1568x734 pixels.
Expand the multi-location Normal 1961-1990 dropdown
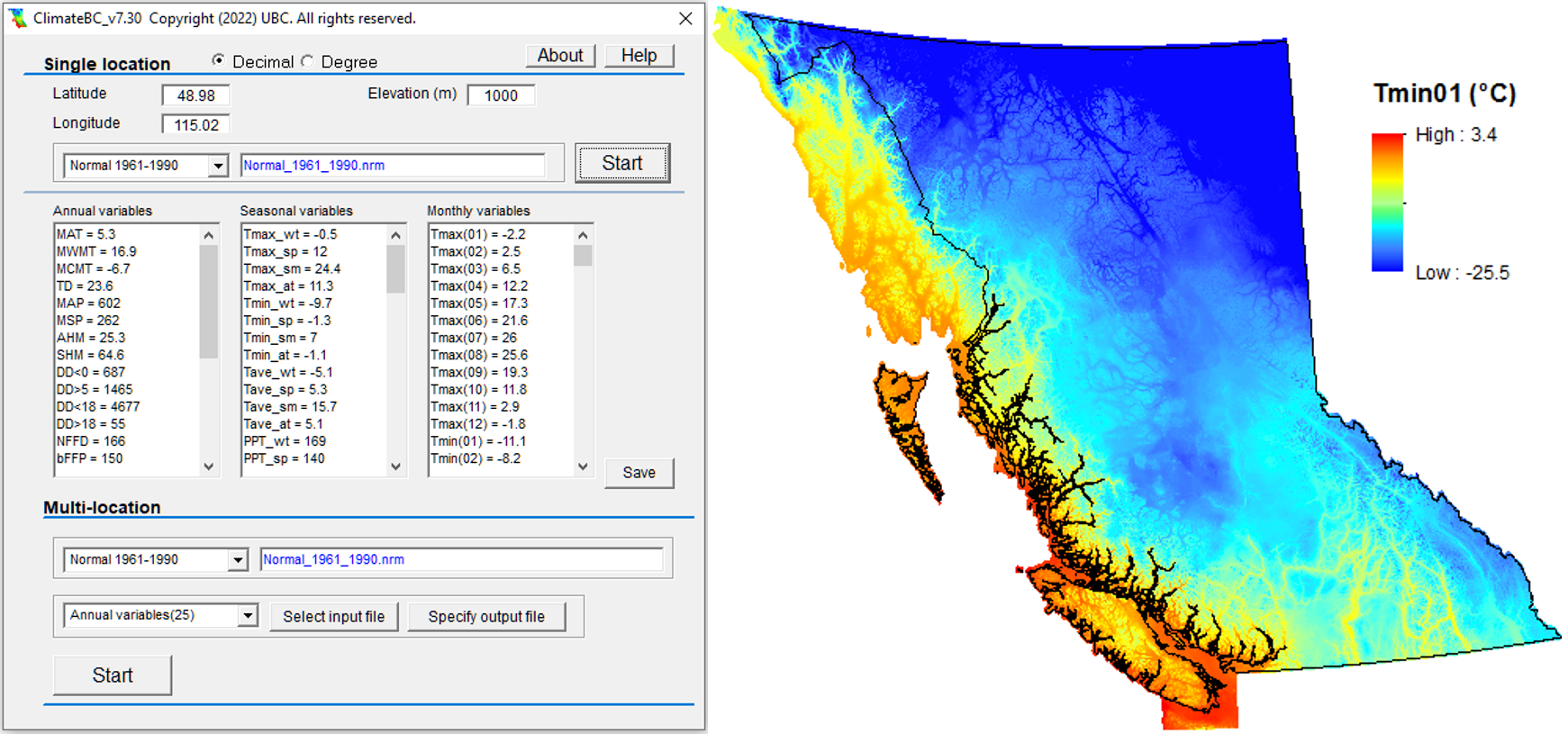click(x=238, y=559)
